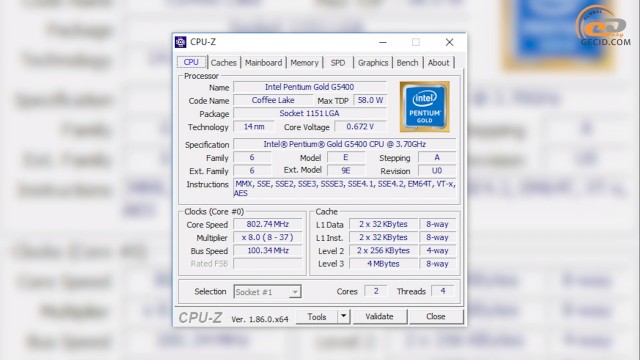Click the Level 2 value 2 x 256 KBytes

click(383, 250)
